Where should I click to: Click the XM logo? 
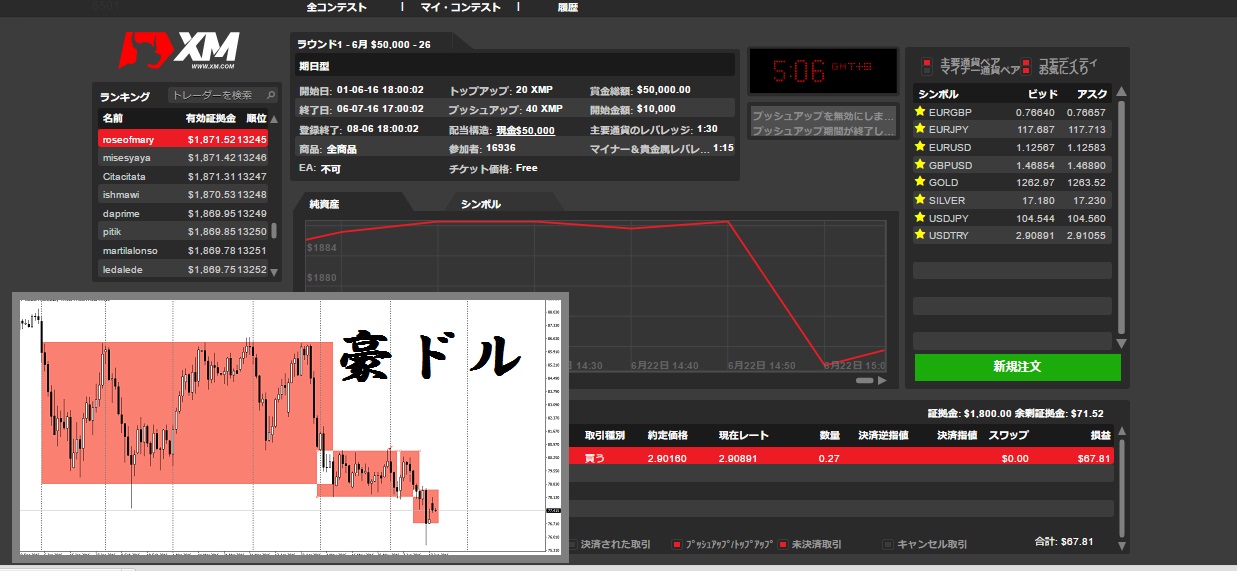pyautogui.click(x=178, y=49)
